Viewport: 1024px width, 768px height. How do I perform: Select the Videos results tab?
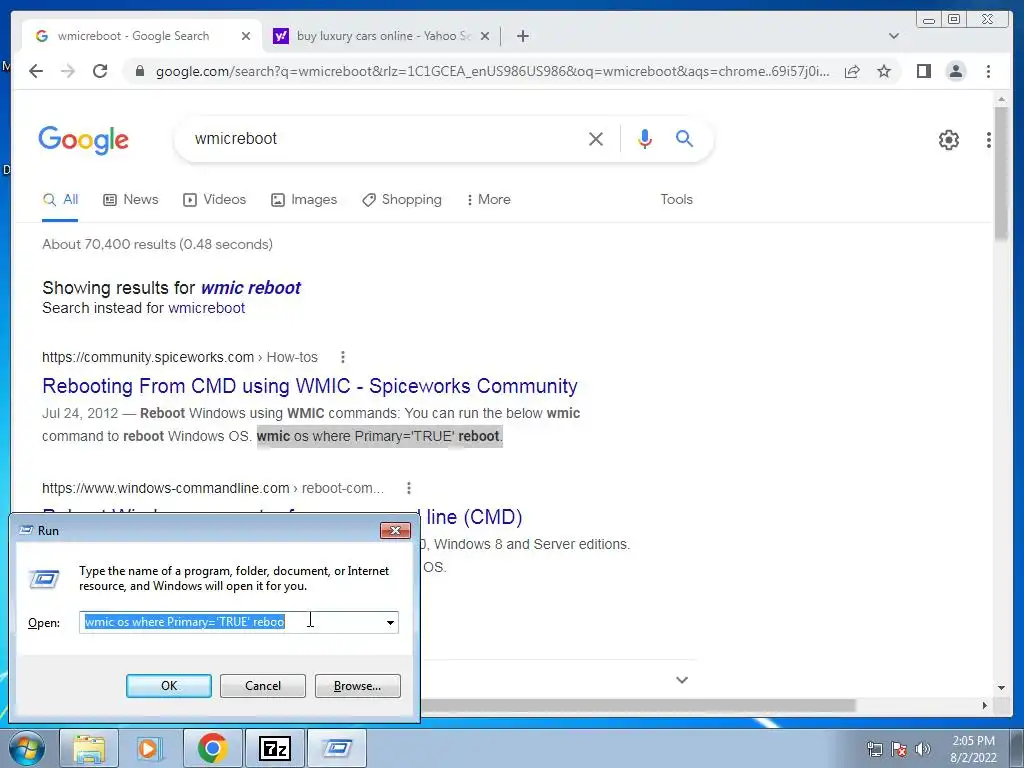214,199
